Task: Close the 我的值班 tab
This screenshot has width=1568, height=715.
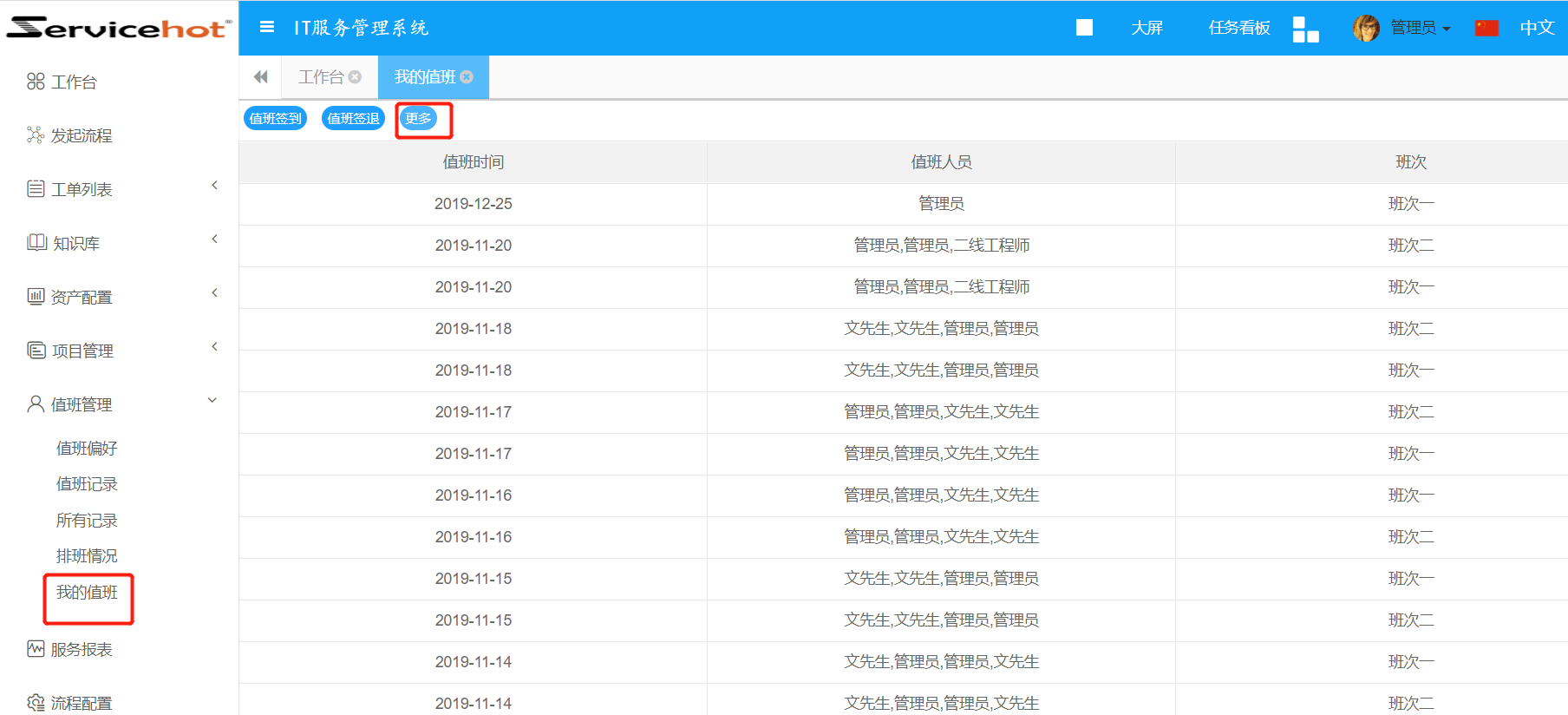Action: 467,77
